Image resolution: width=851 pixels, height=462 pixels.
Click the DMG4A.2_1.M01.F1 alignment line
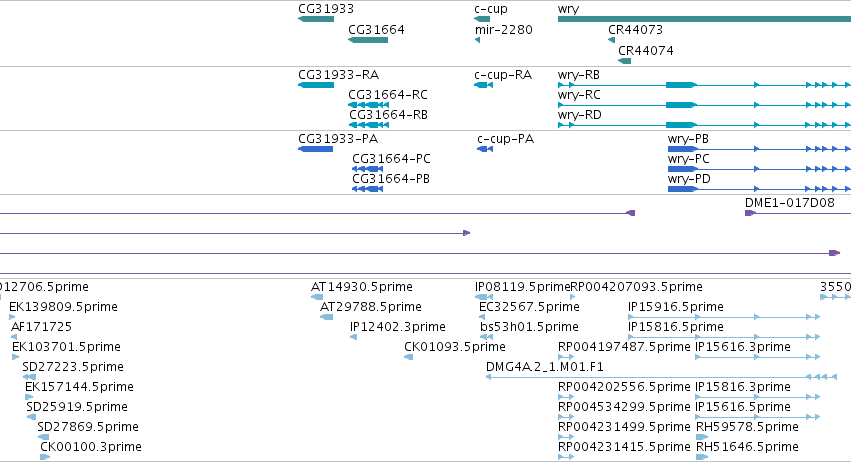(661, 377)
